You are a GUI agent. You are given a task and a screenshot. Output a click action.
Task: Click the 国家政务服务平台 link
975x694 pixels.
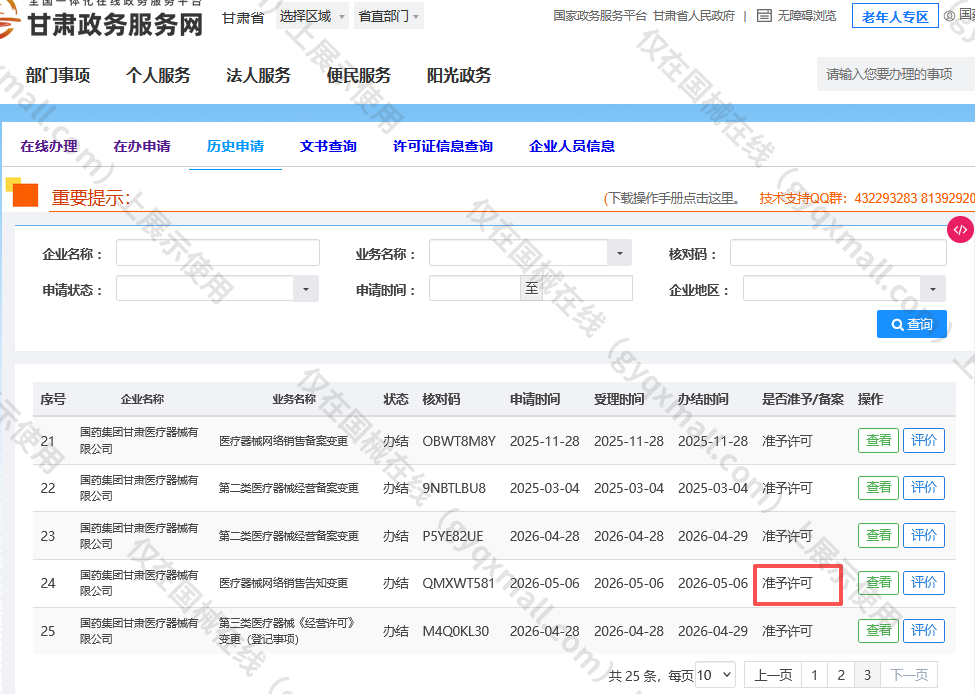coord(599,16)
